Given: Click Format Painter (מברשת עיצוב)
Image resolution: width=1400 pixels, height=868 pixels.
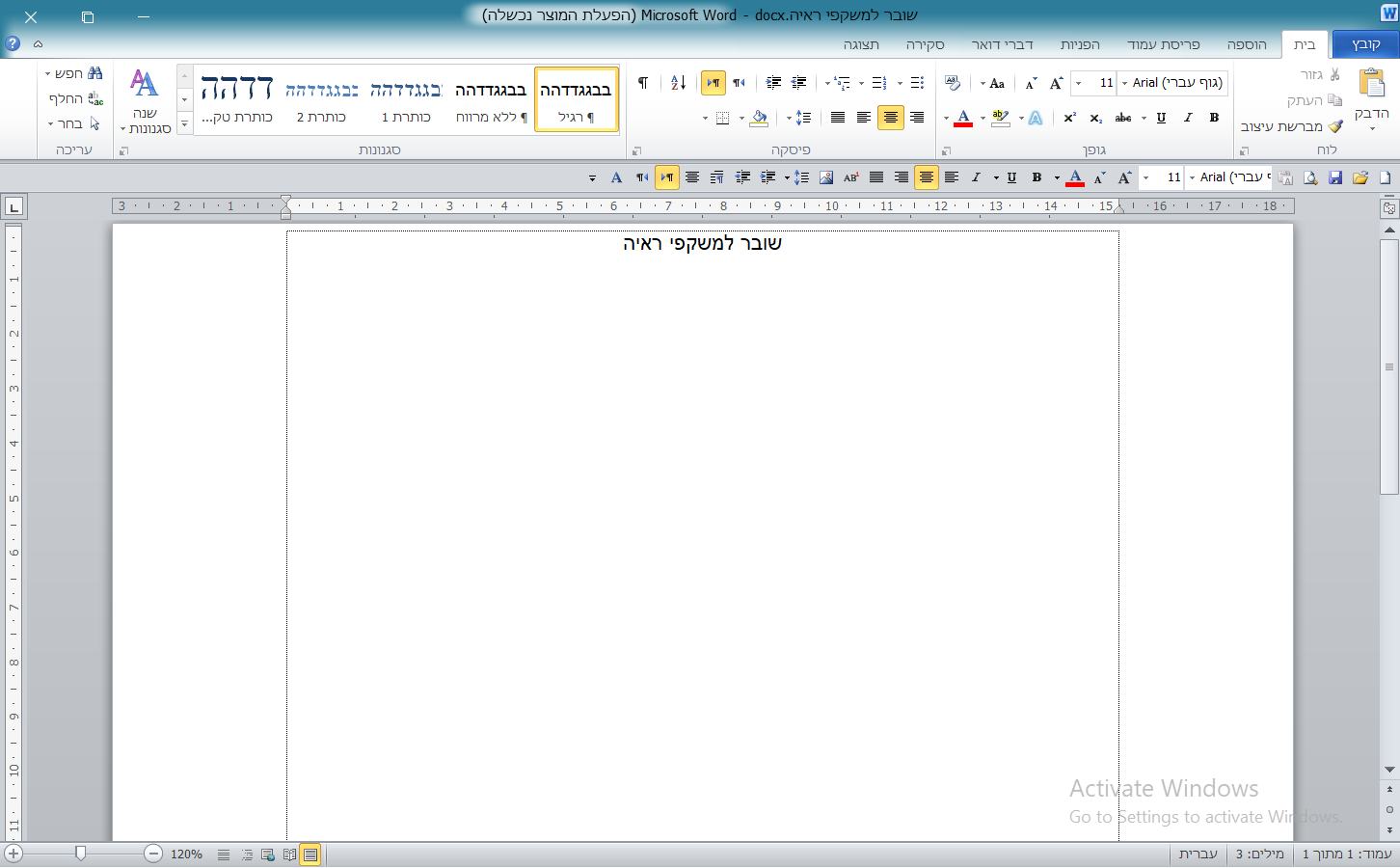Looking at the screenshot, I should (x=1291, y=126).
